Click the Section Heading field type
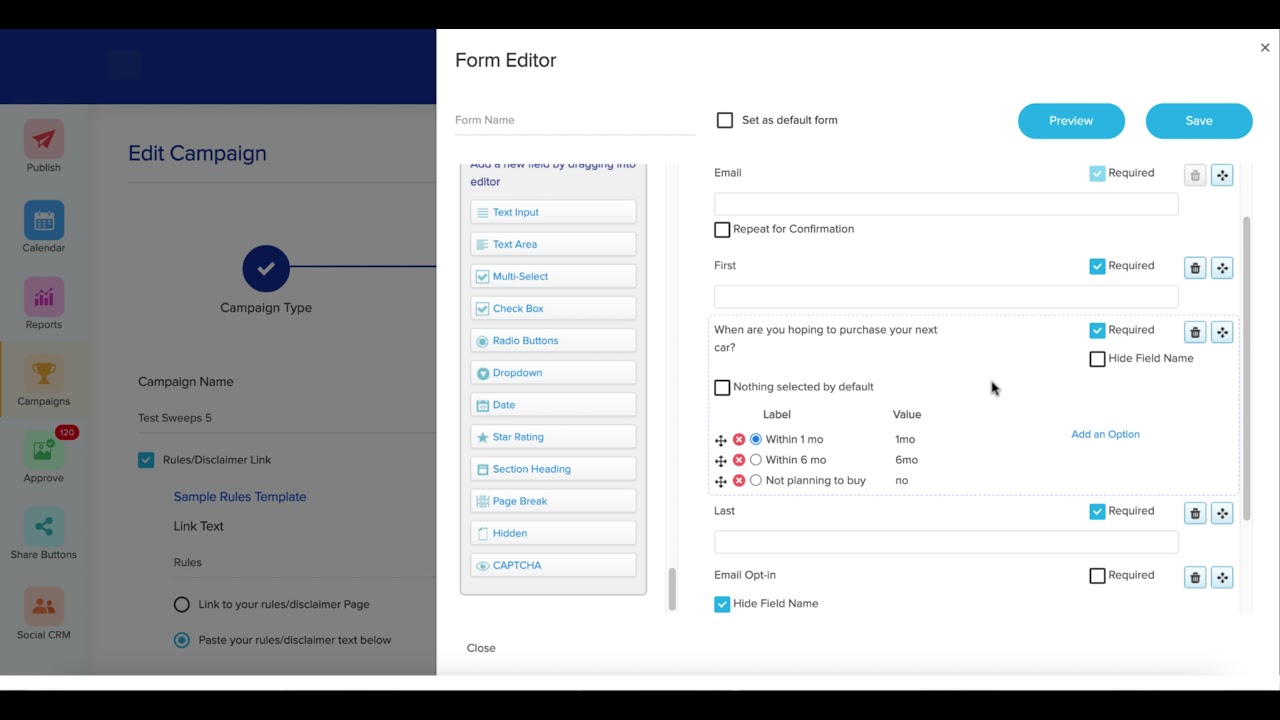 click(553, 469)
